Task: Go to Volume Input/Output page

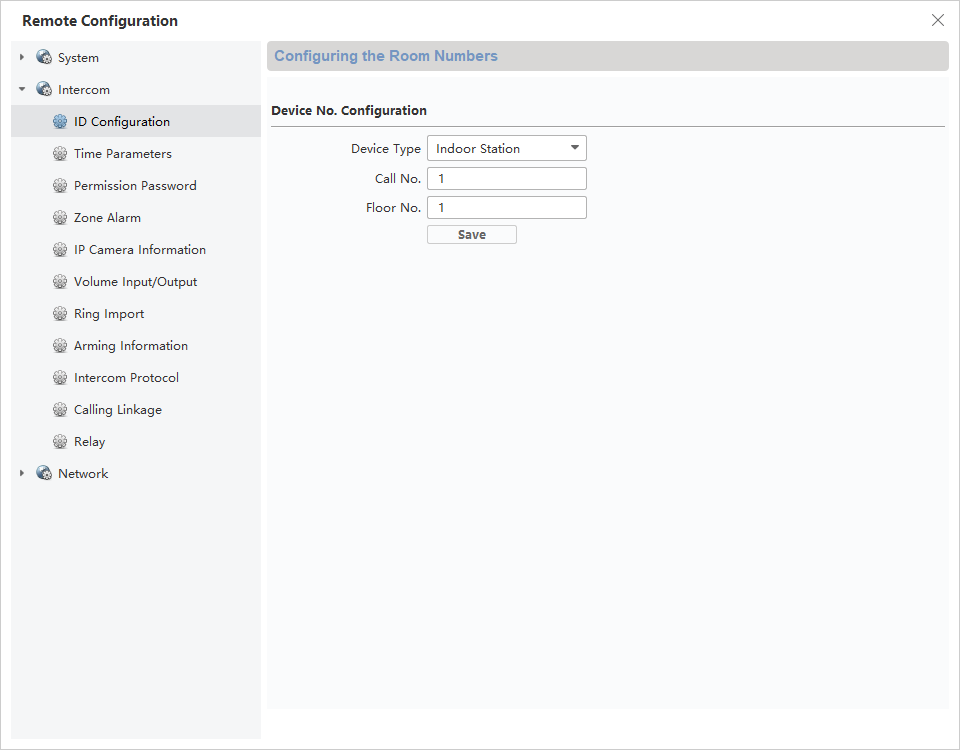Action: point(135,282)
